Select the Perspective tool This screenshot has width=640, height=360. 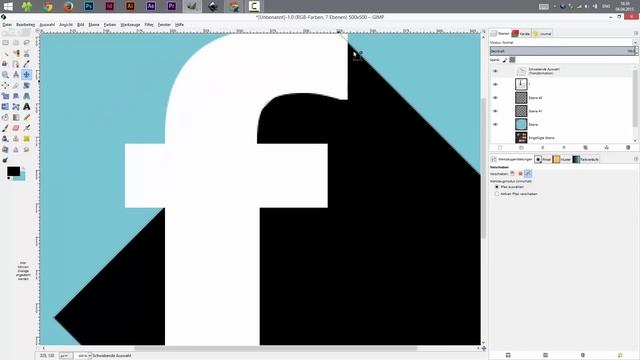pyautogui.click(x=27, y=96)
